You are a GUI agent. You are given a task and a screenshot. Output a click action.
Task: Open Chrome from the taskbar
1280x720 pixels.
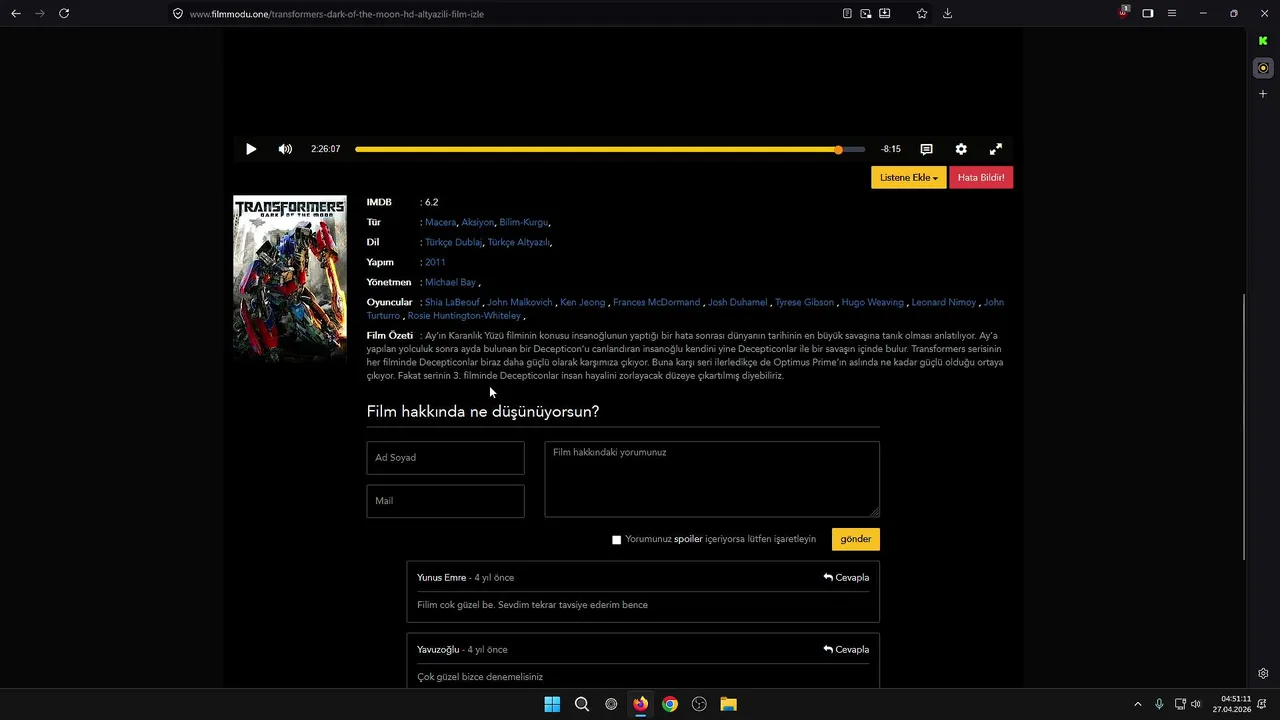[x=670, y=704]
